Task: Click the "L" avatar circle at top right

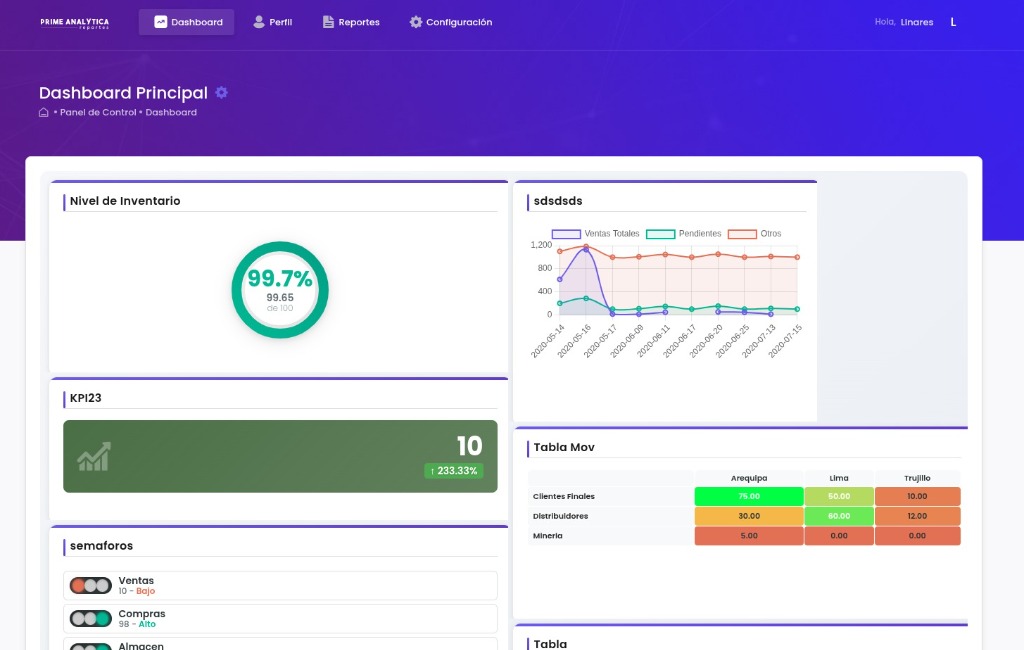Action: tap(953, 20)
